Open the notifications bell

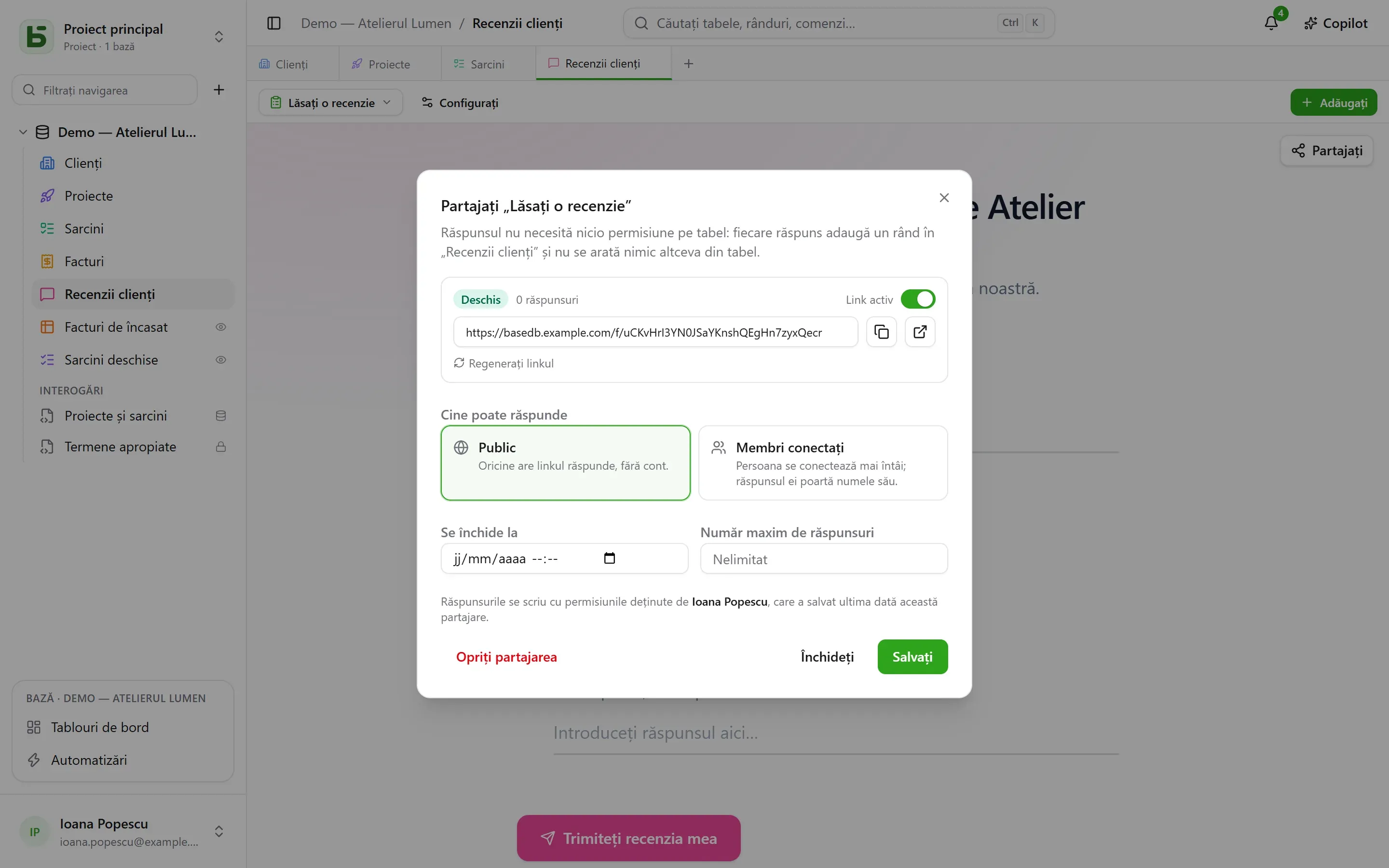[1271, 23]
